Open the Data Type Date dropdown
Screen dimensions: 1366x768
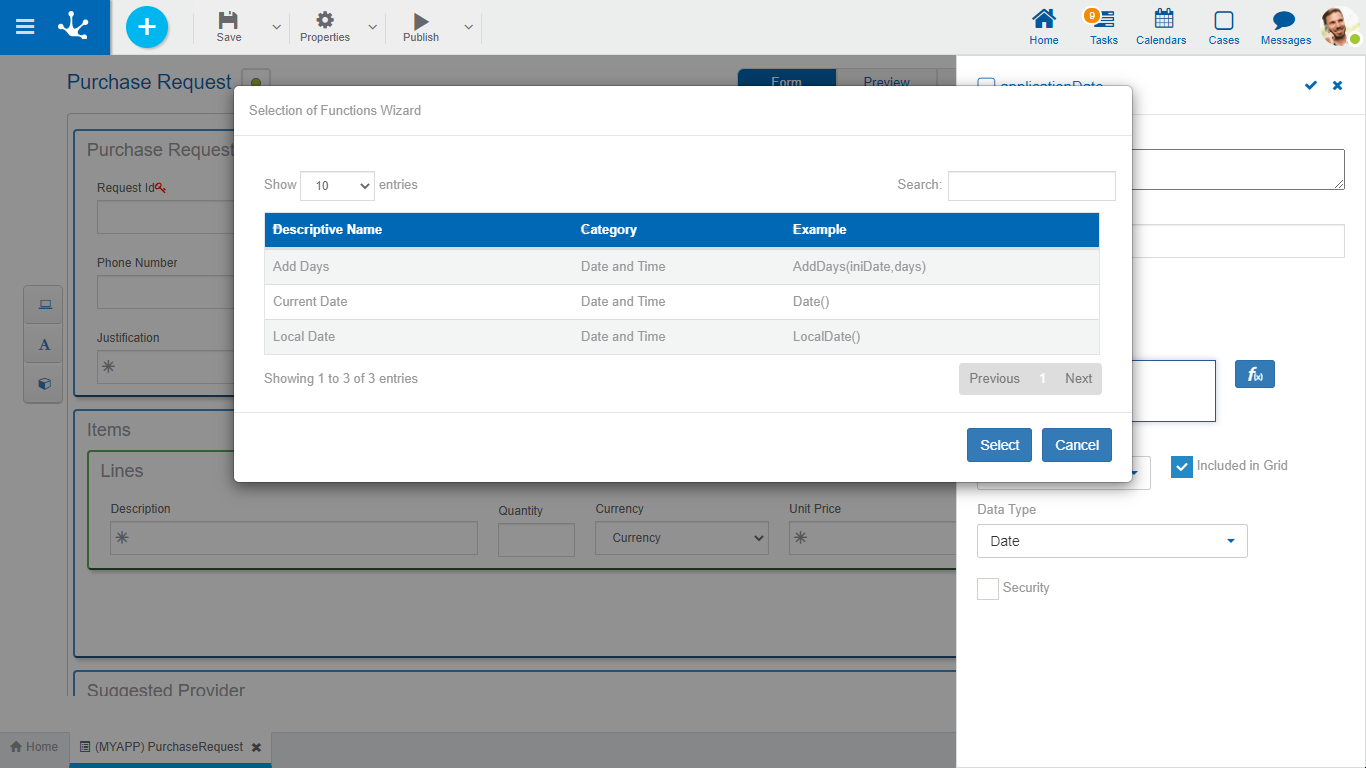tap(1111, 541)
